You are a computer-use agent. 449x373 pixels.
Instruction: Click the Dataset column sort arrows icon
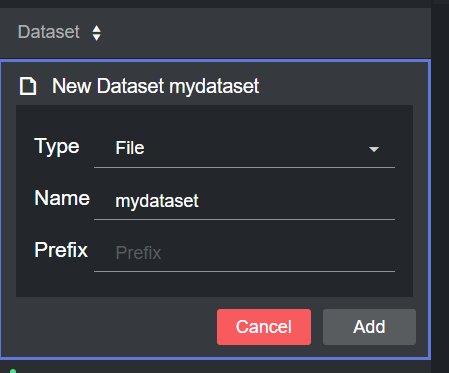97,33
